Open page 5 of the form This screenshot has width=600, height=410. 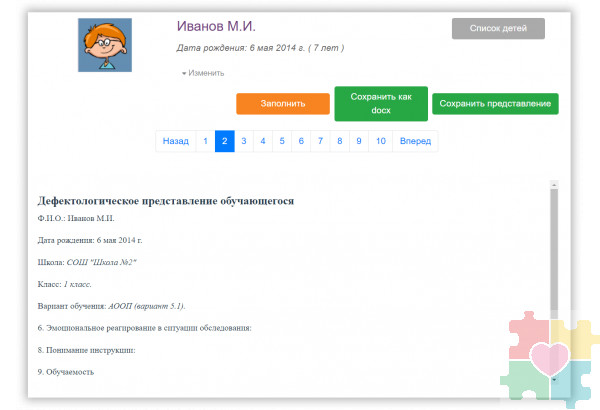tap(282, 142)
